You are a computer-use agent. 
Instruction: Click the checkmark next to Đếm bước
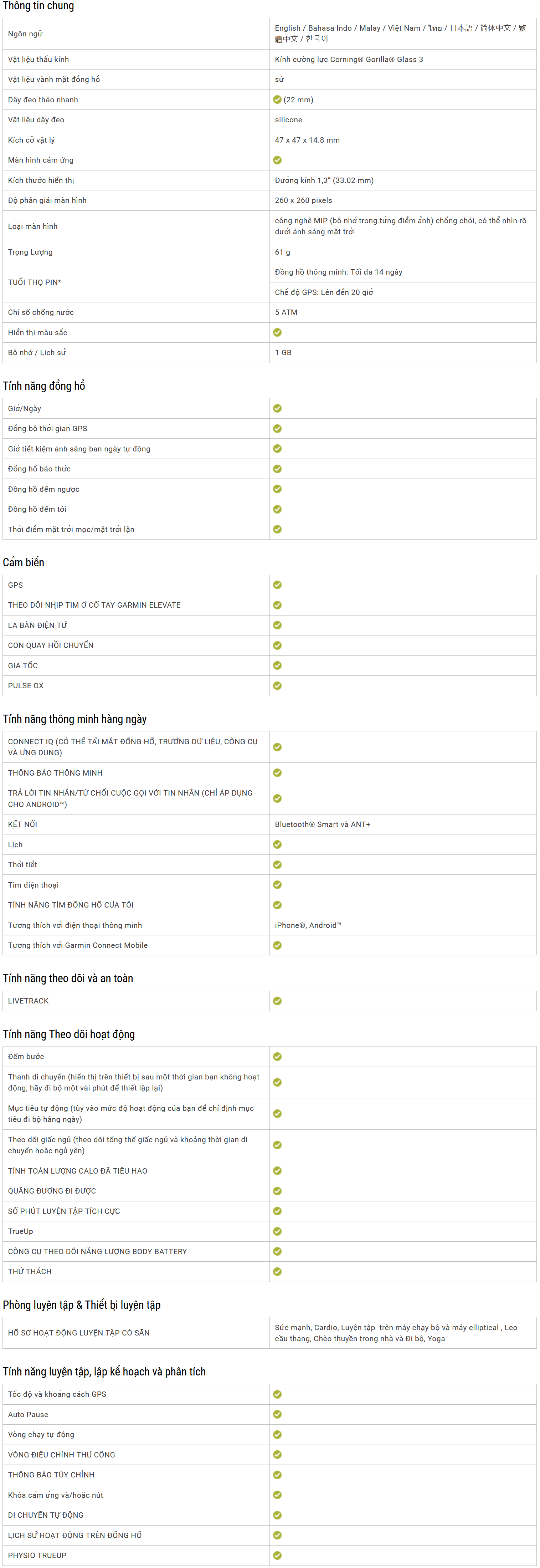pos(277,1057)
